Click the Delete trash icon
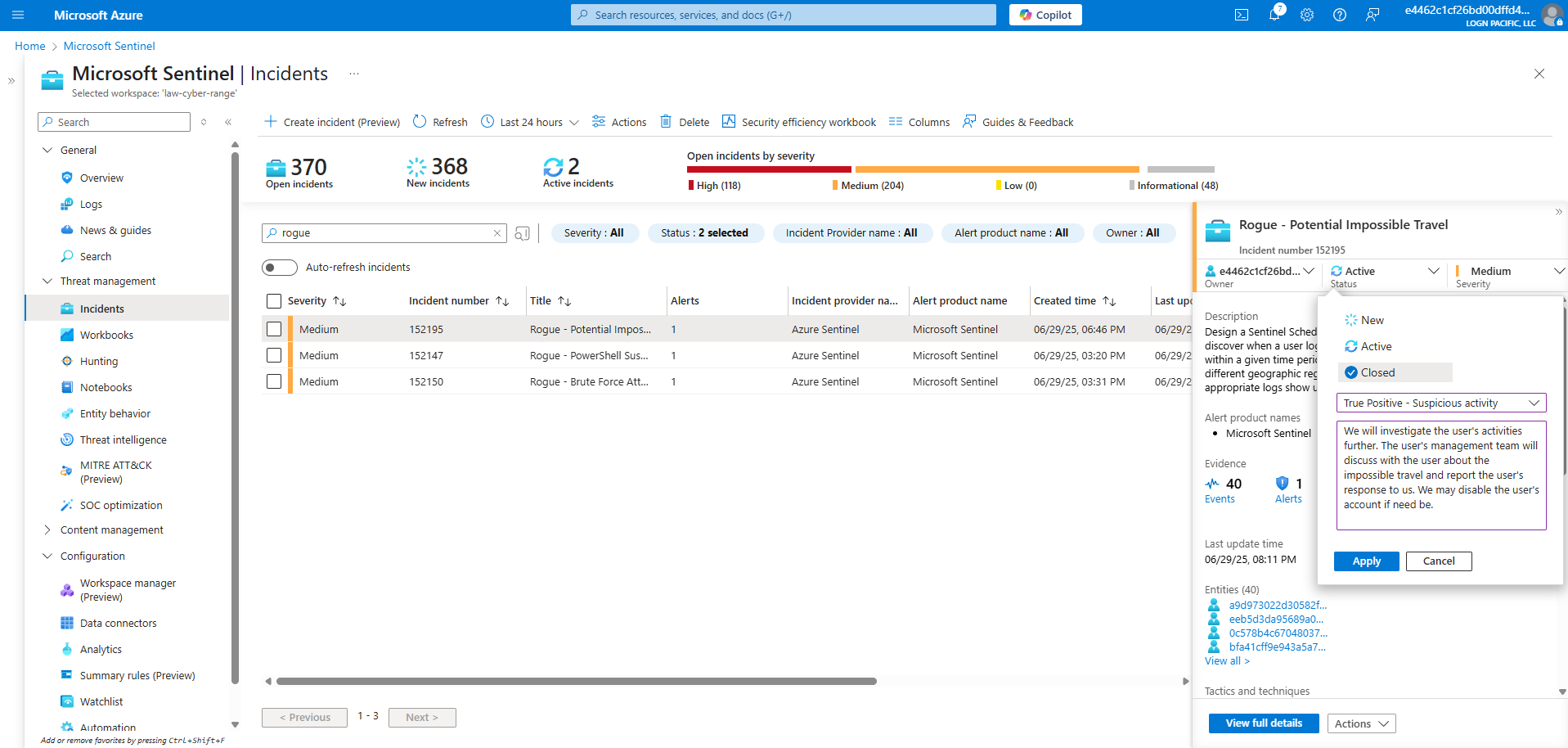This screenshot has width=1568, height=748. tap(666, 122)
